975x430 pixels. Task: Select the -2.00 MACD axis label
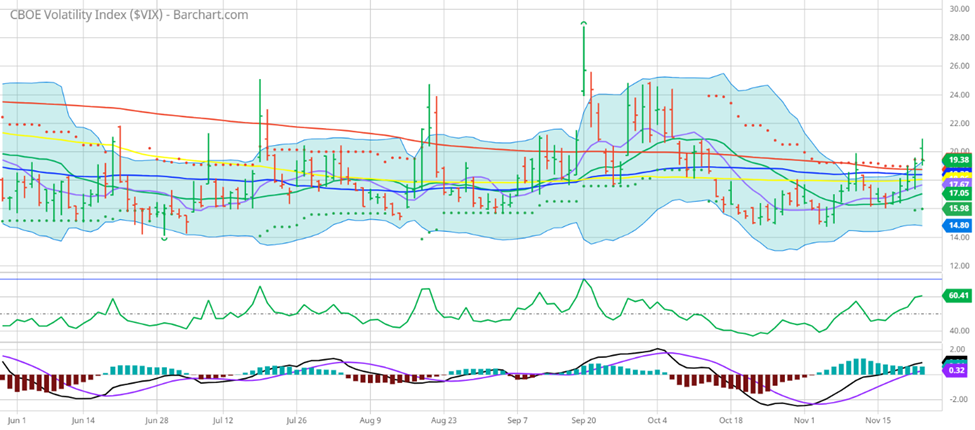tap(958, 400)
